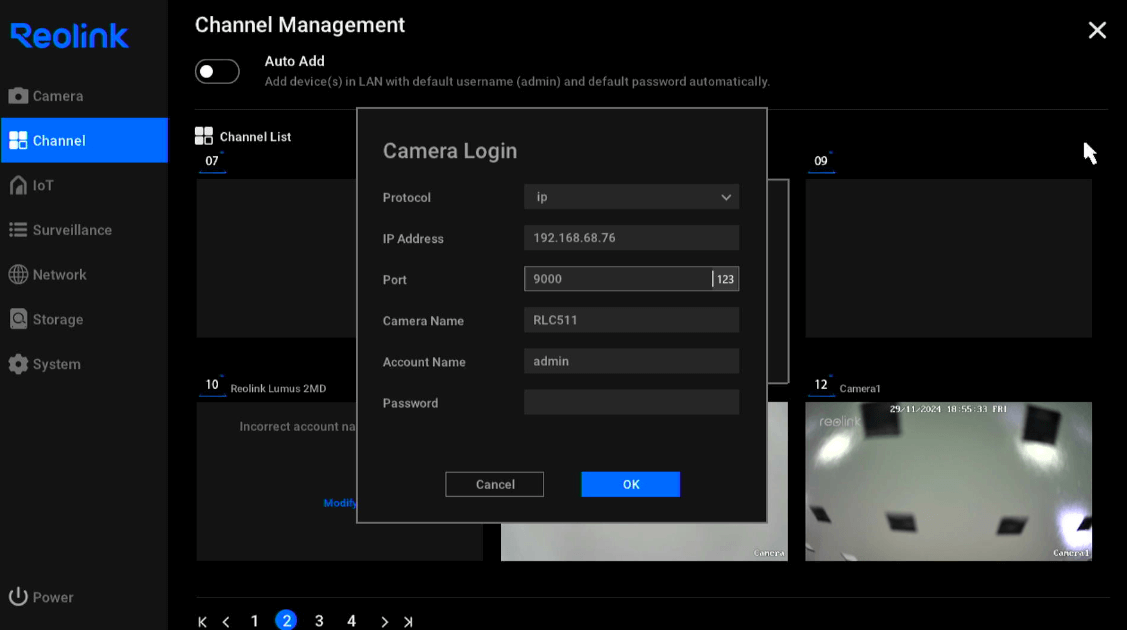Click the channel number 09 label

[821, 161]
